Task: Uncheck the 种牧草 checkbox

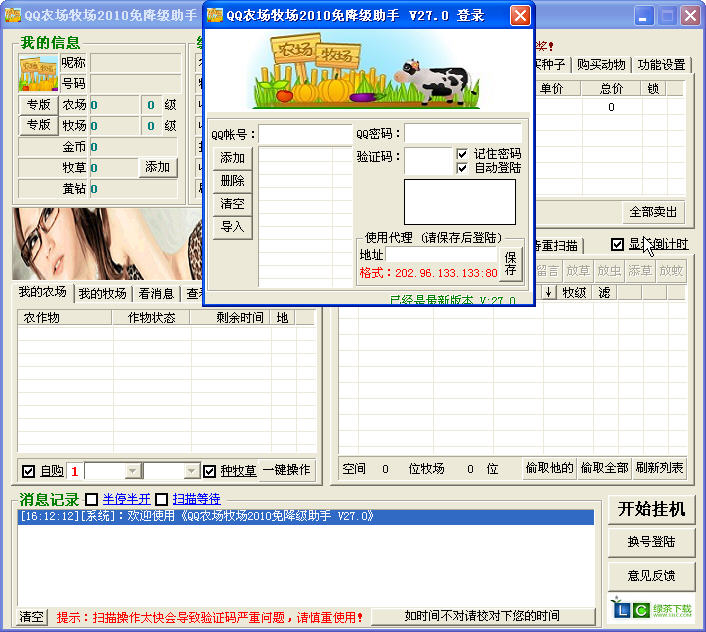Action: click(x=210, y=471)
